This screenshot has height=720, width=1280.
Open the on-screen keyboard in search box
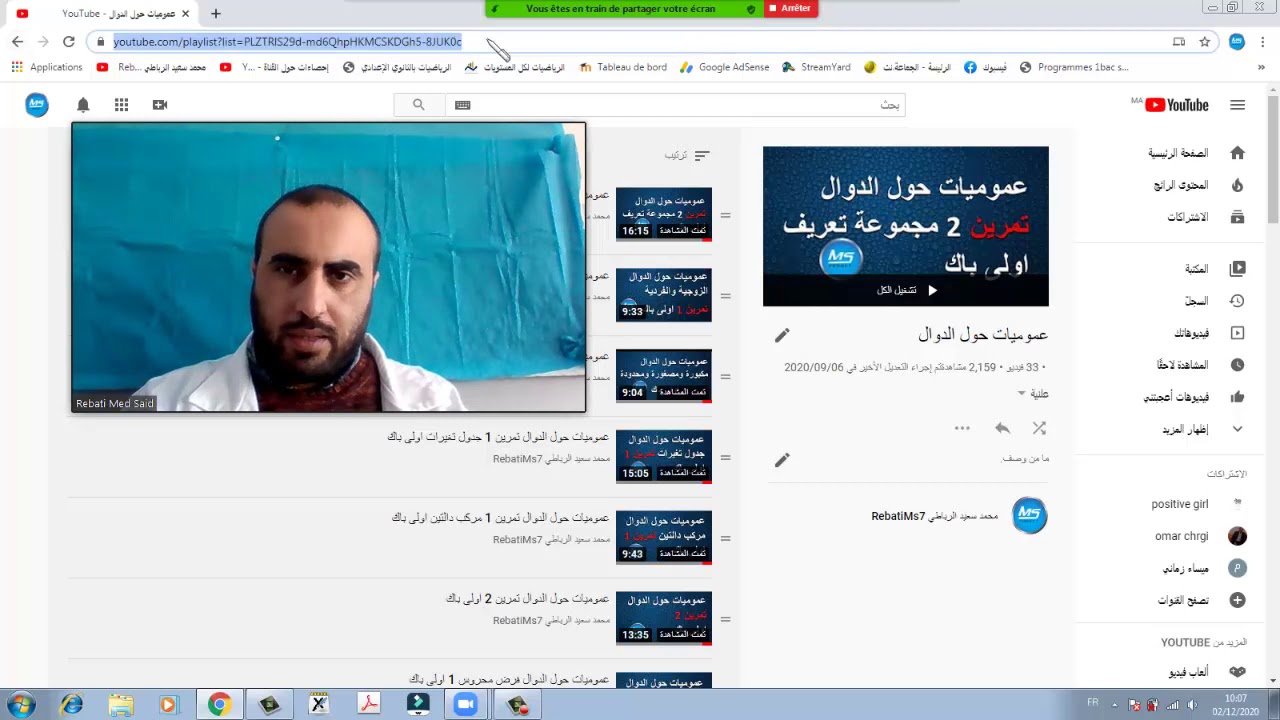pyautogui.click(x=462, y=105)
